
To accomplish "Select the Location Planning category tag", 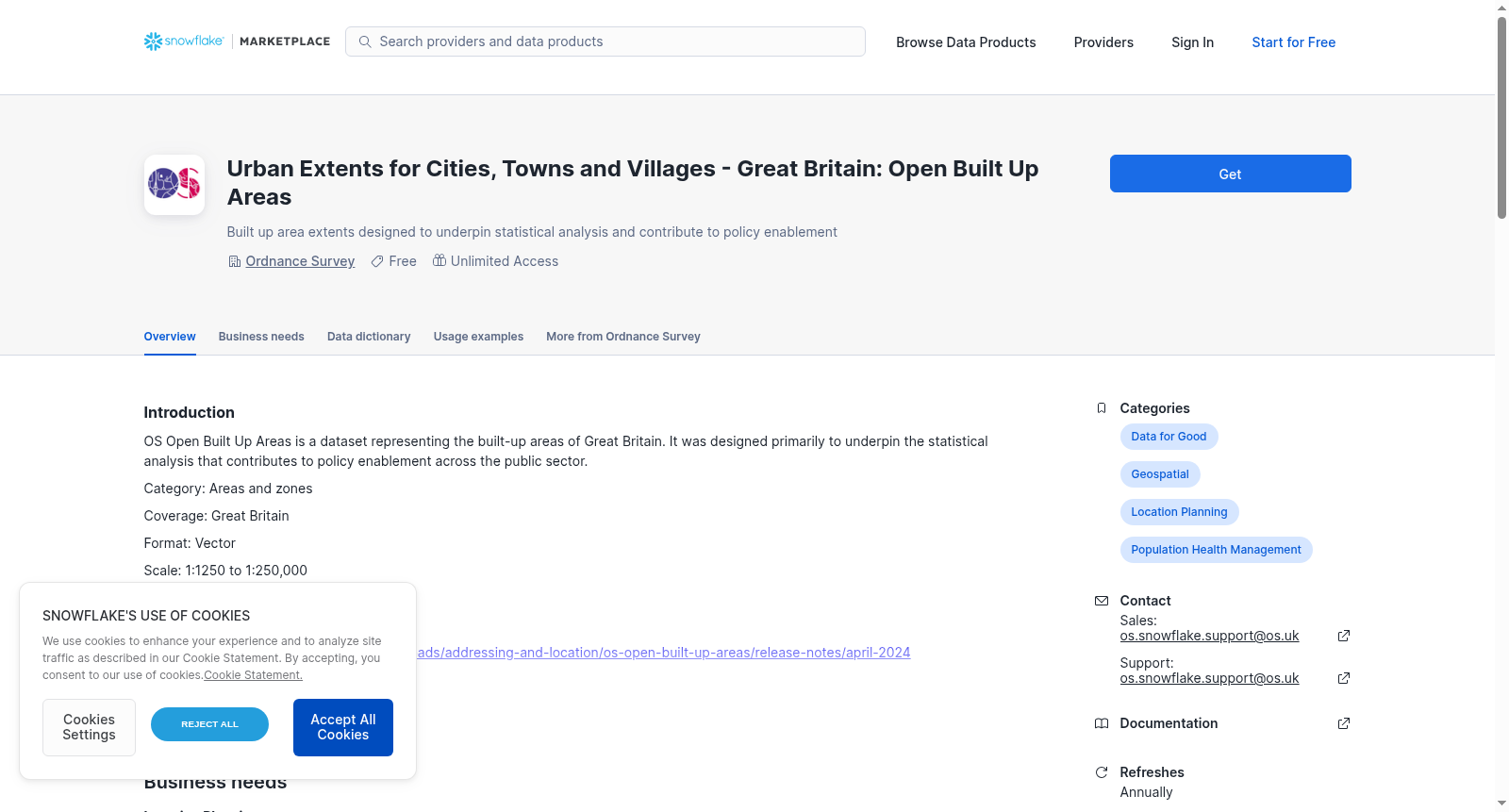I will [1179, 512].
